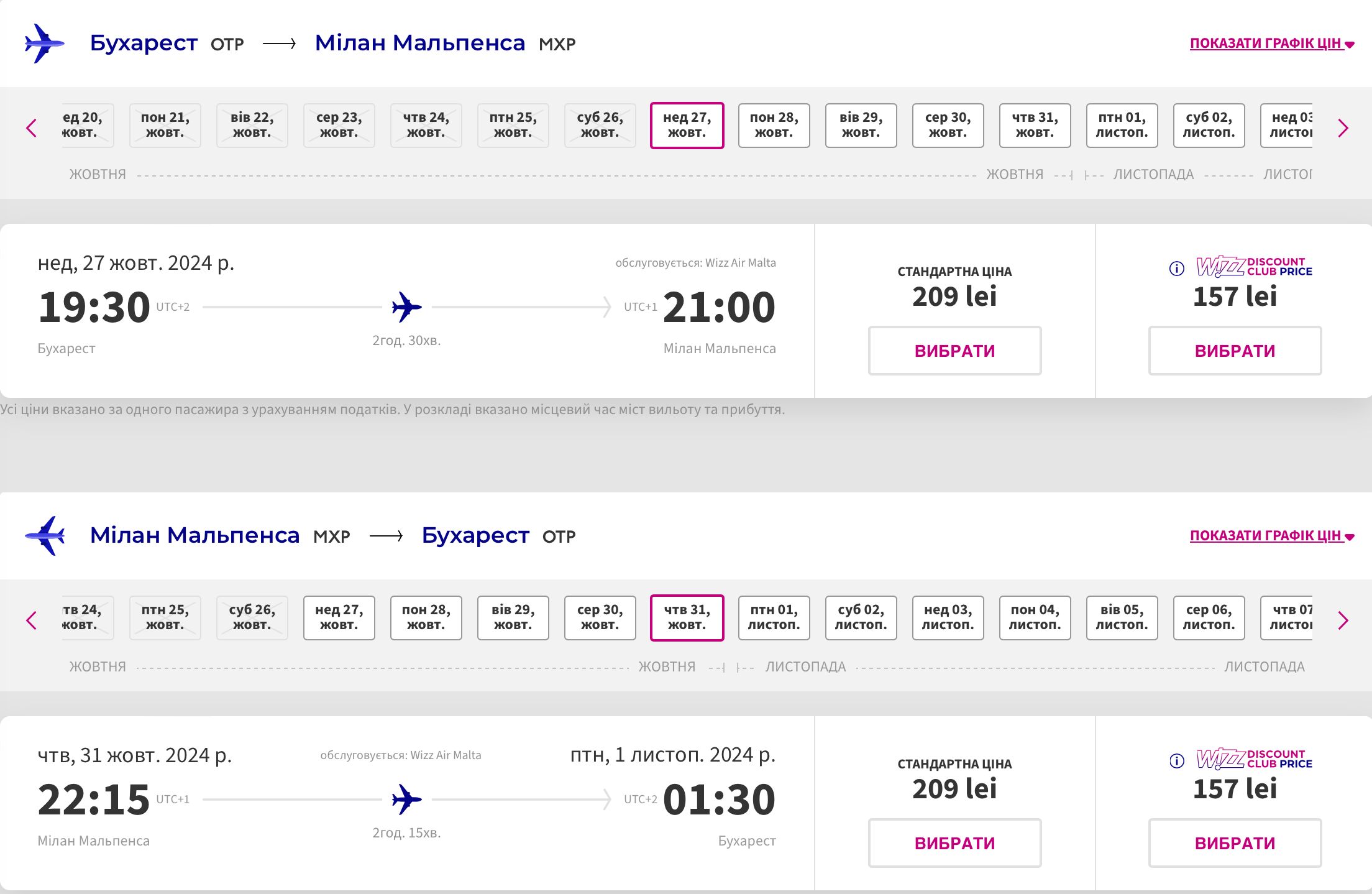Expand outbound ПОКАЗАТИ ГРАФІК ЦІН price chart
Image resolution: width=1372 pixels, height=894 pixels.
pyautogui.click(x=1272, y=44)
